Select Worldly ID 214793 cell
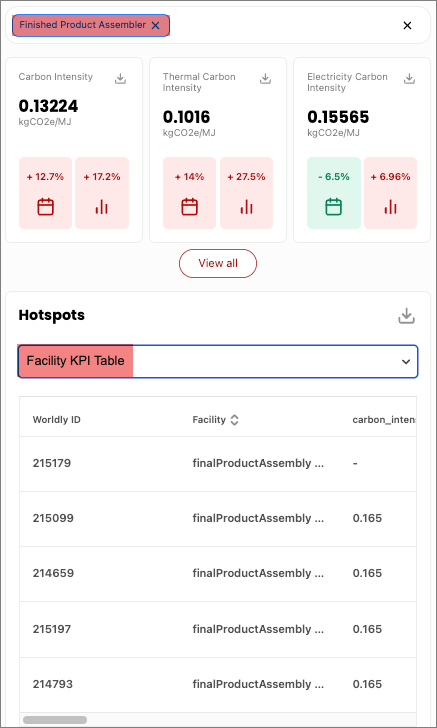This screenshot has height=728, width=437. tap(52, 684)
